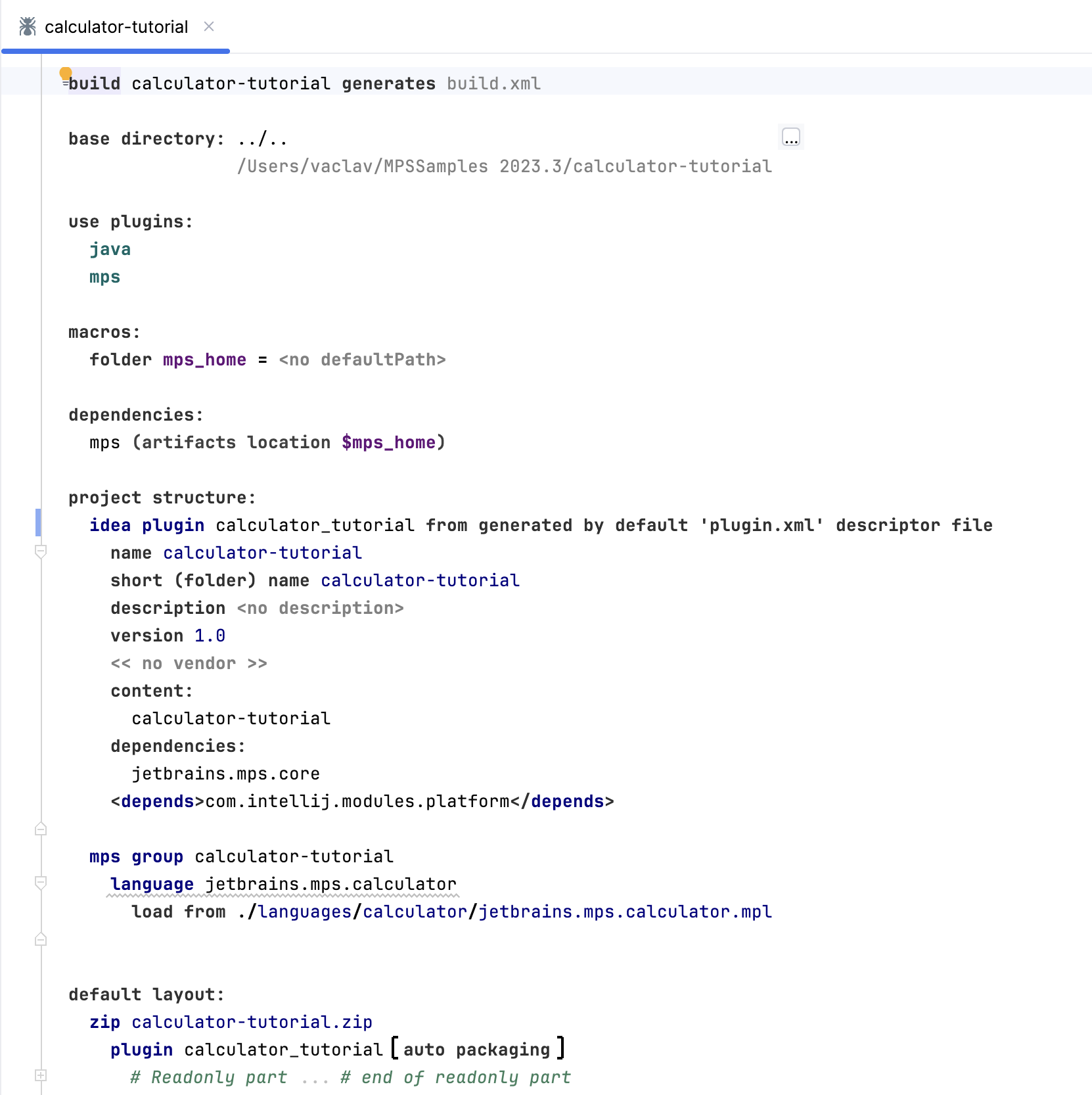1092x1095 pixels.
Task: Collapse the fold region above mps group
Action: click(x=41, y=829)
